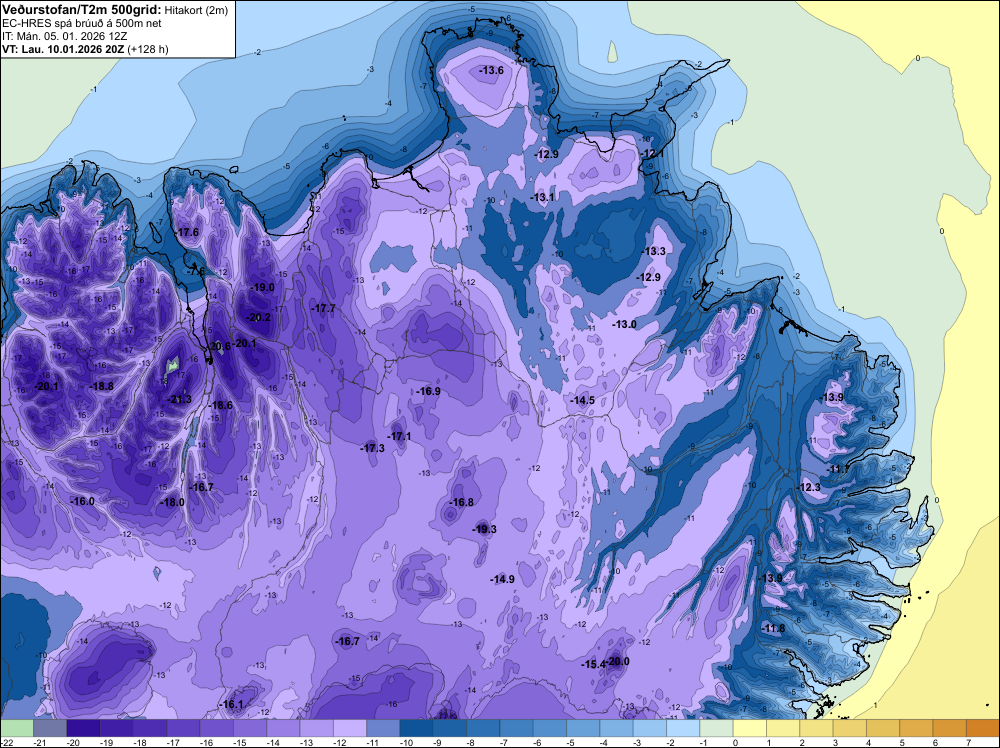This screenshot has height=748, width=1000.
Task: Click the -21.3 temperature label
Action: (179, 400)
